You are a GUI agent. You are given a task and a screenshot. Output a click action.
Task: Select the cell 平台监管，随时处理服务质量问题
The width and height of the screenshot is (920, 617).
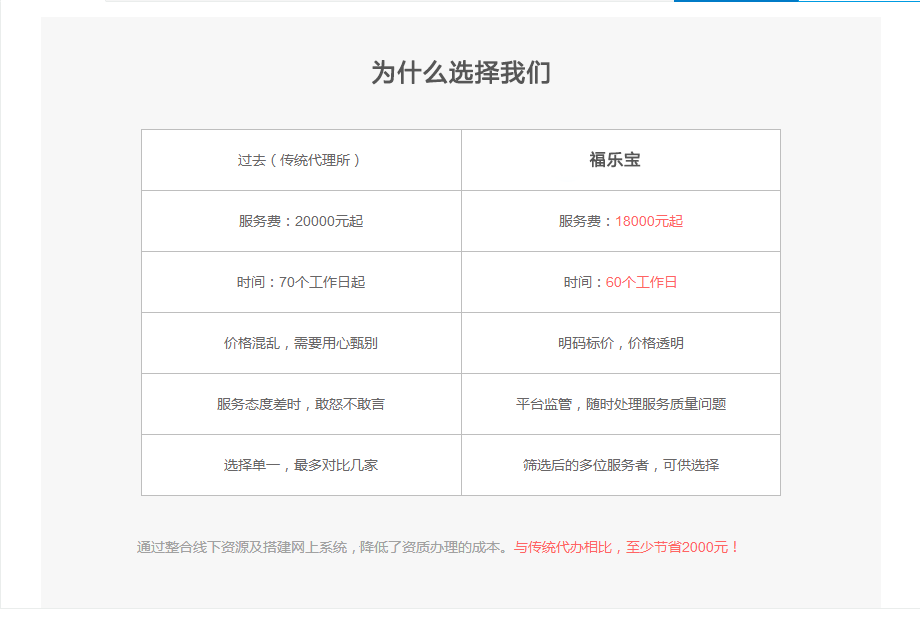pos(621,404)
